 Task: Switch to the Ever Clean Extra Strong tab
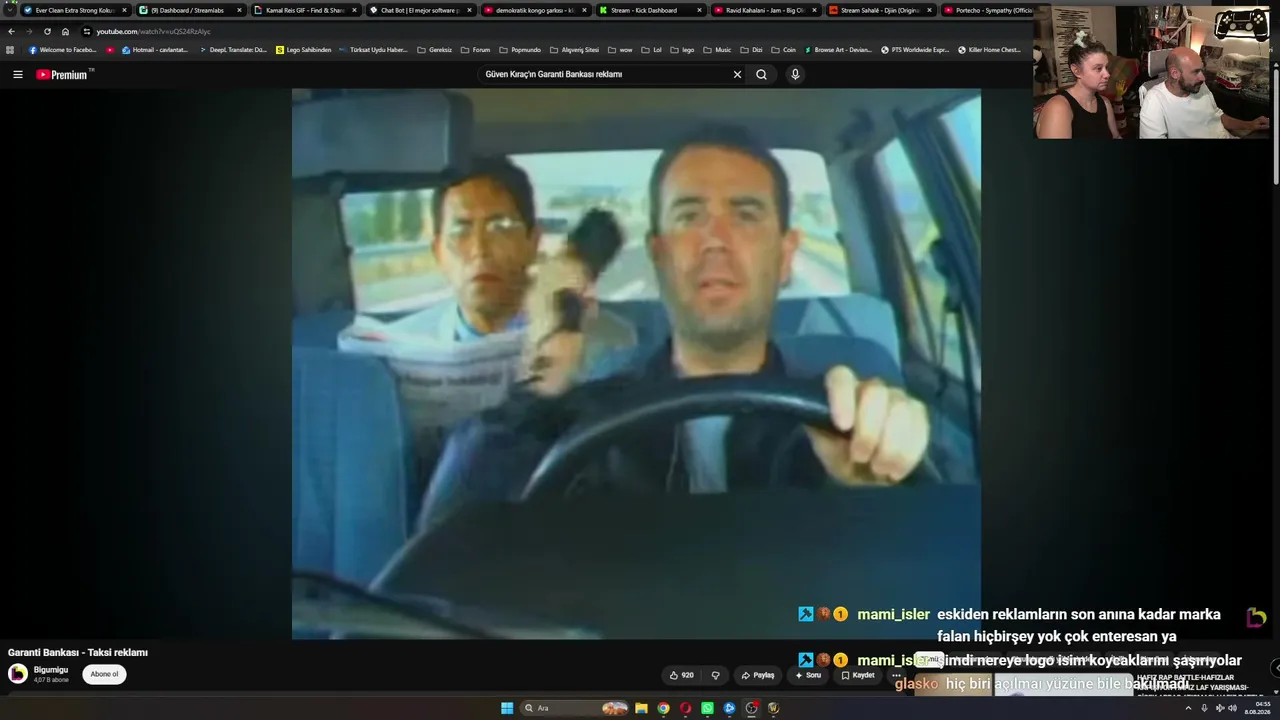[x=74, y=10]
